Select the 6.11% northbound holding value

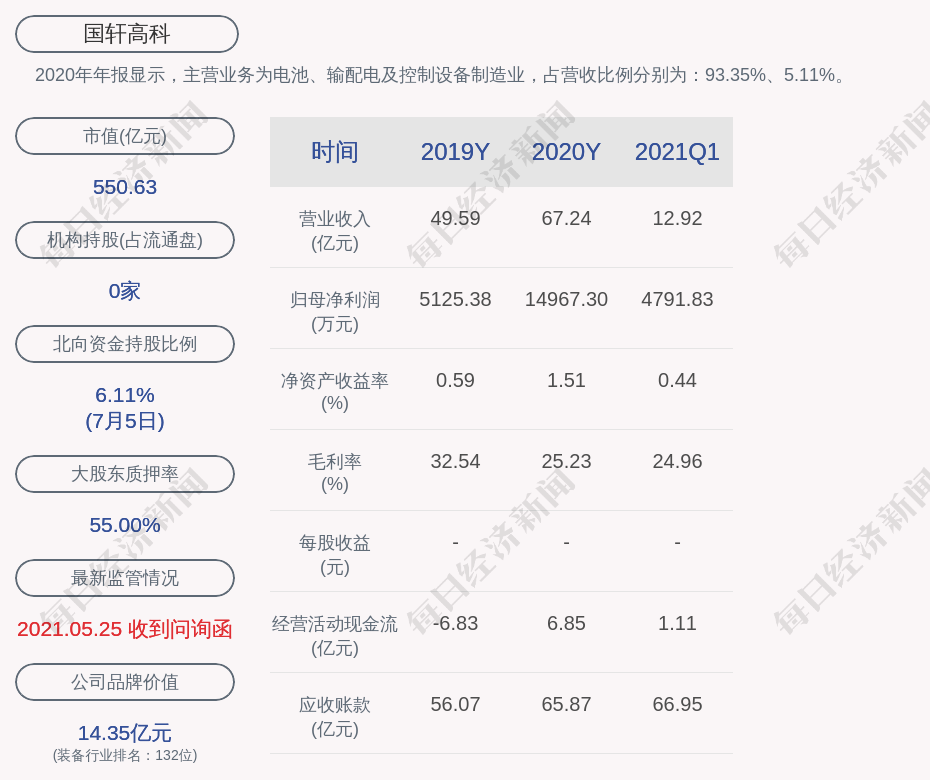click(125, 395)
